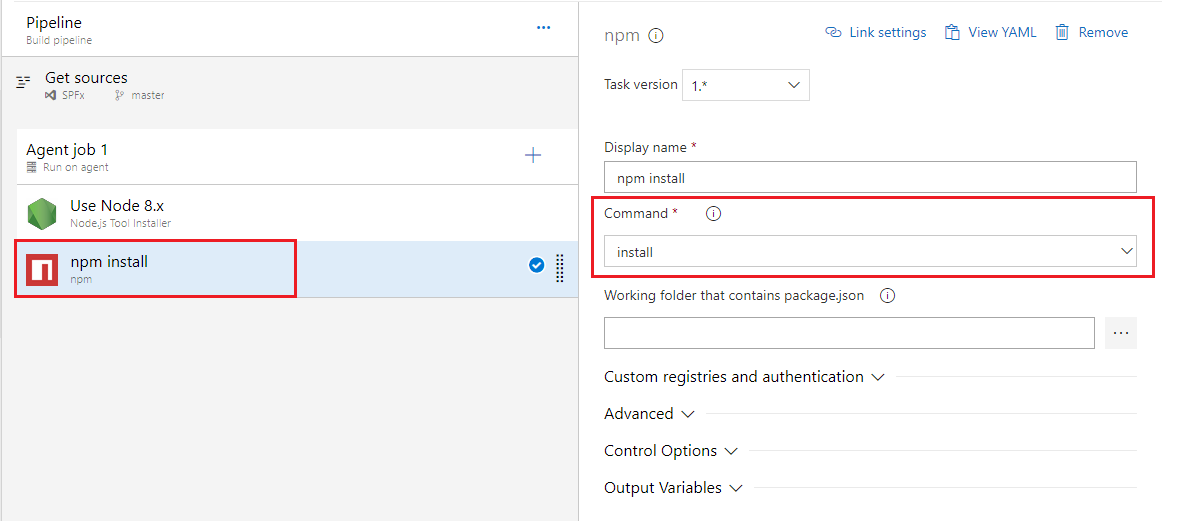The width and height of the screenshot is (1182, 521).
Task: Click the Get sources icon
Action: coord(24,83)
